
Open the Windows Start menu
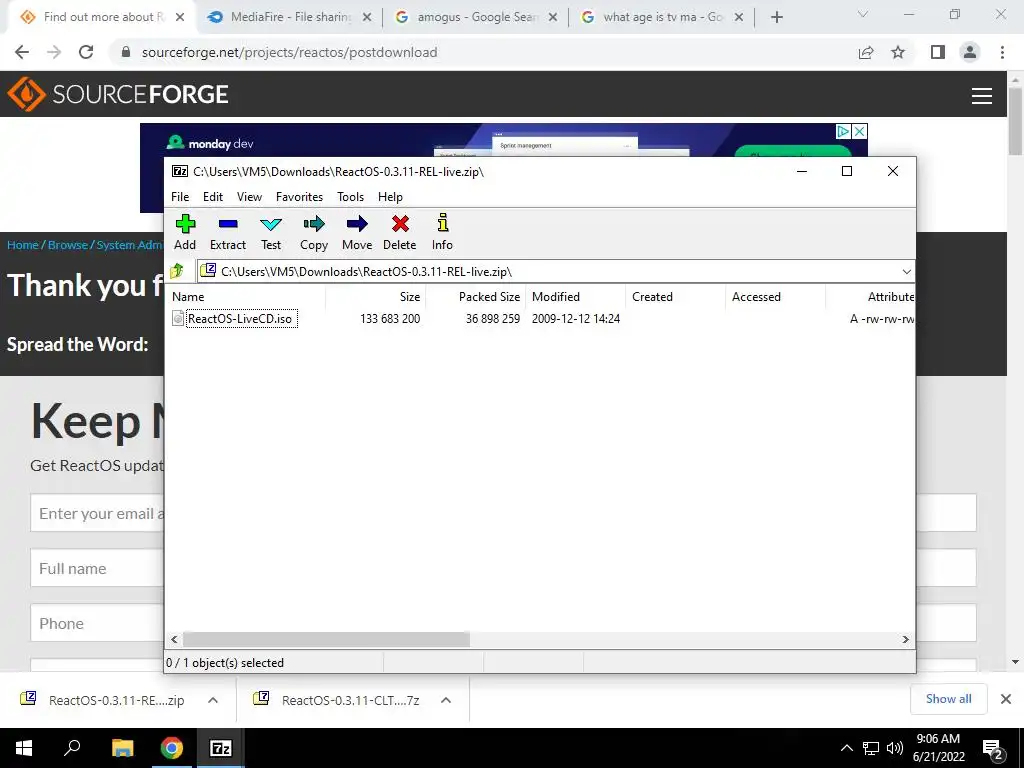[24, 748]
